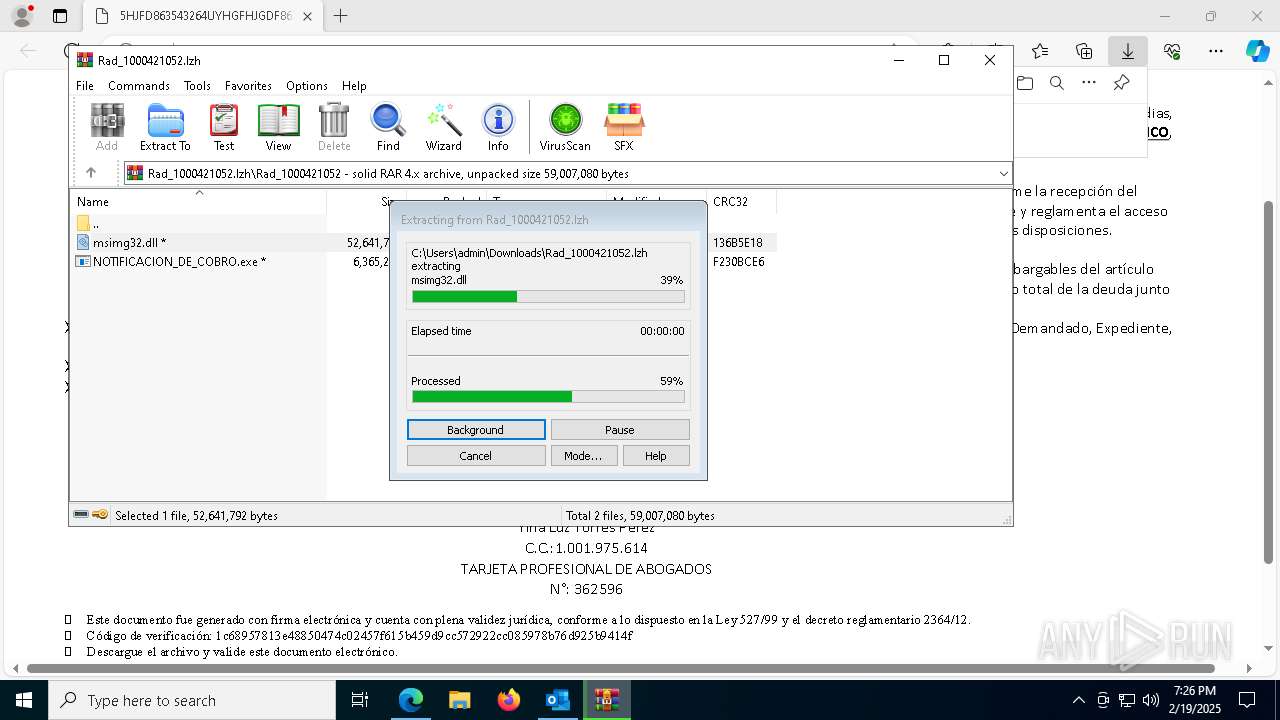Cancel the extraction
This screenshot has height=720, width=1280.
tap(476, 456)
